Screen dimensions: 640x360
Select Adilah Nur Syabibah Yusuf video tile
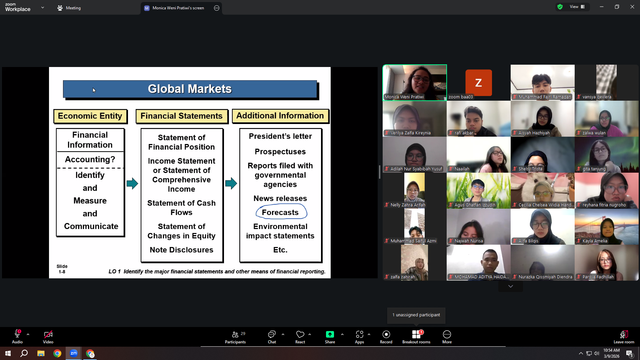[x=414, y=155]
